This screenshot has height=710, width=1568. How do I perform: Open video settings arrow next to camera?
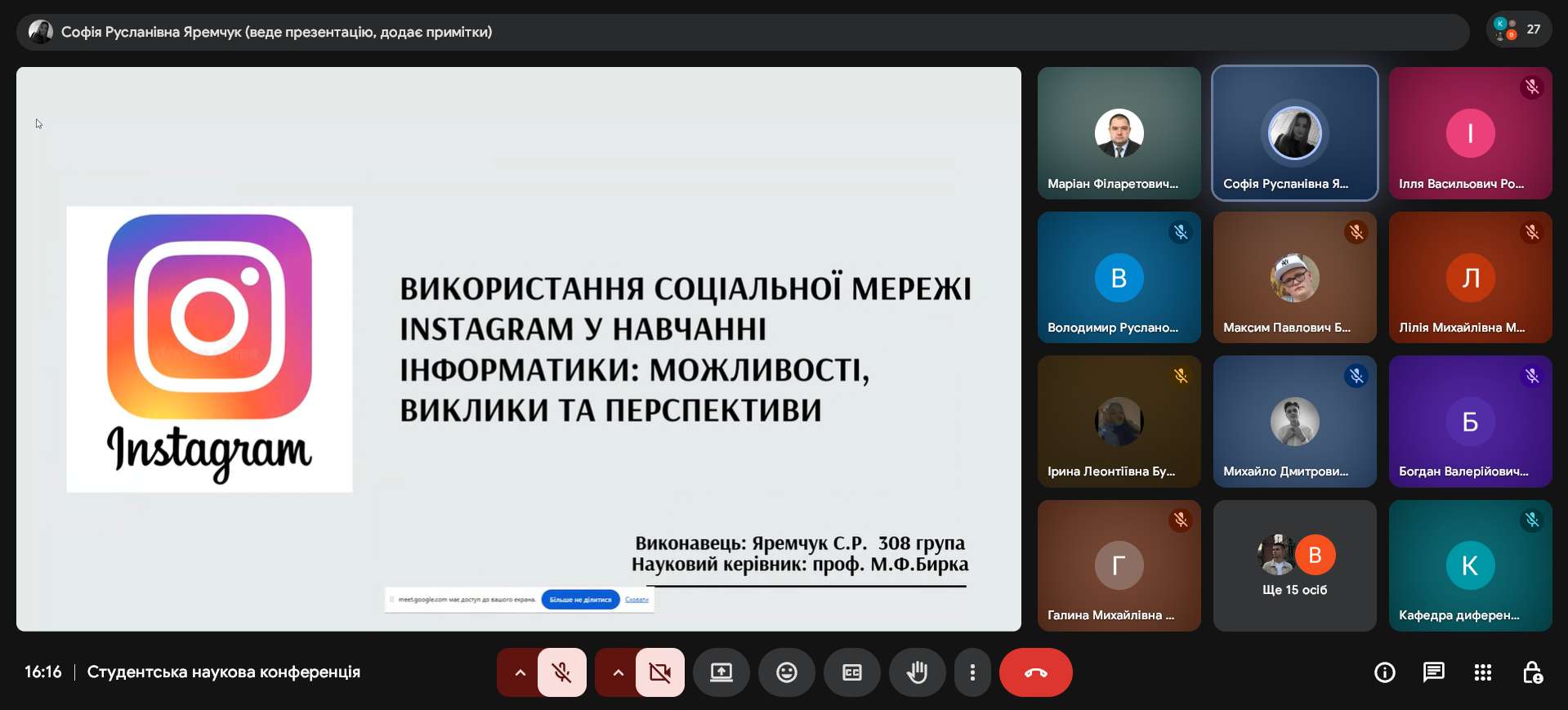[617, 672]
